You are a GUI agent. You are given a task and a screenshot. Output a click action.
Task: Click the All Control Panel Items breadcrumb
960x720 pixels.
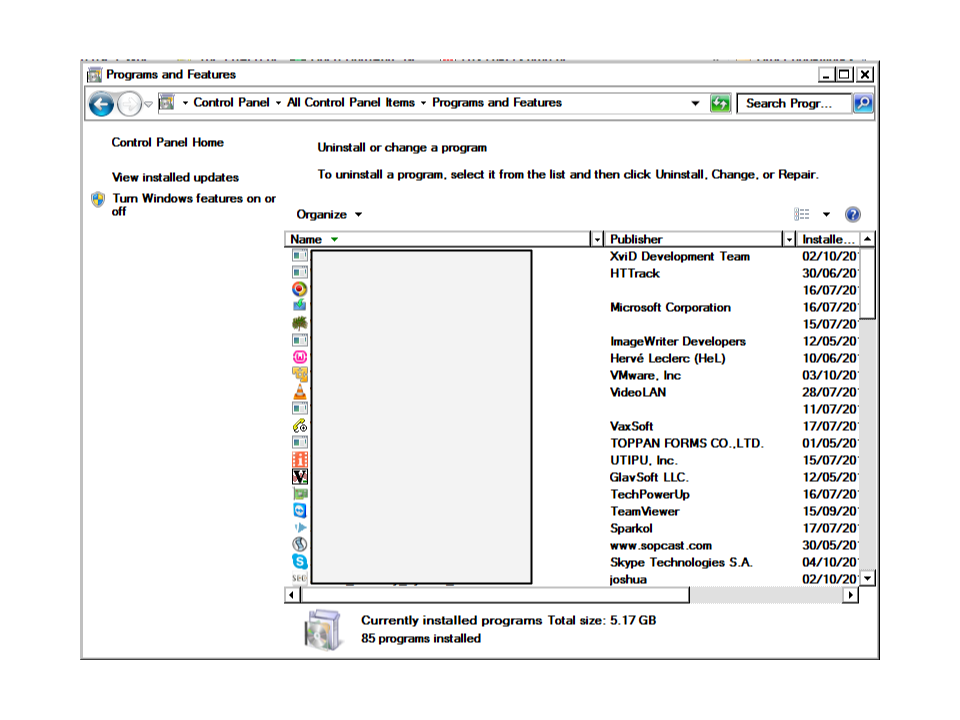(351, 103)
